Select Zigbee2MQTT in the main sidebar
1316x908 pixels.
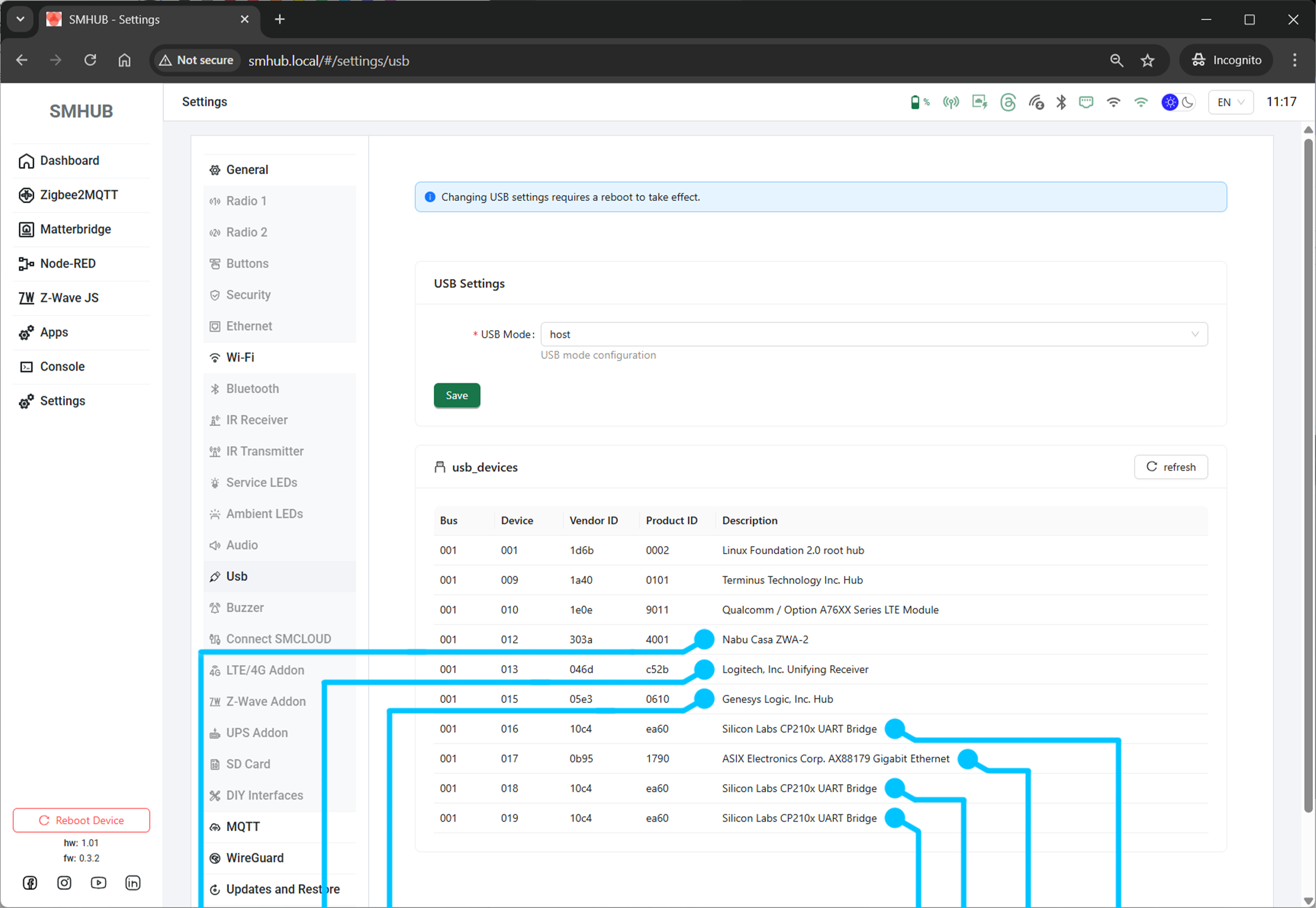[79, 195]
